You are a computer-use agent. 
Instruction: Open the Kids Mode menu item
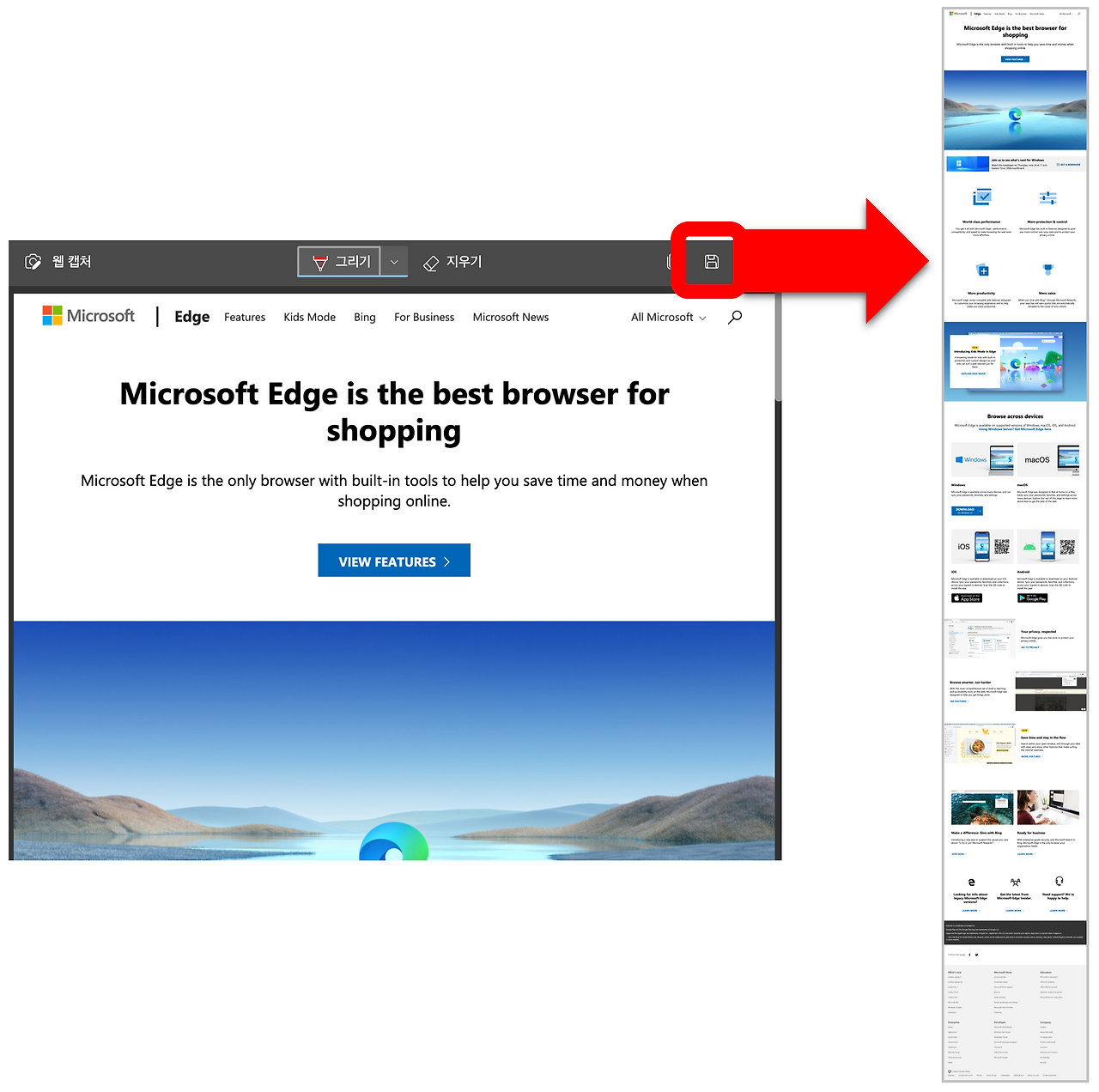pos(309,318)
